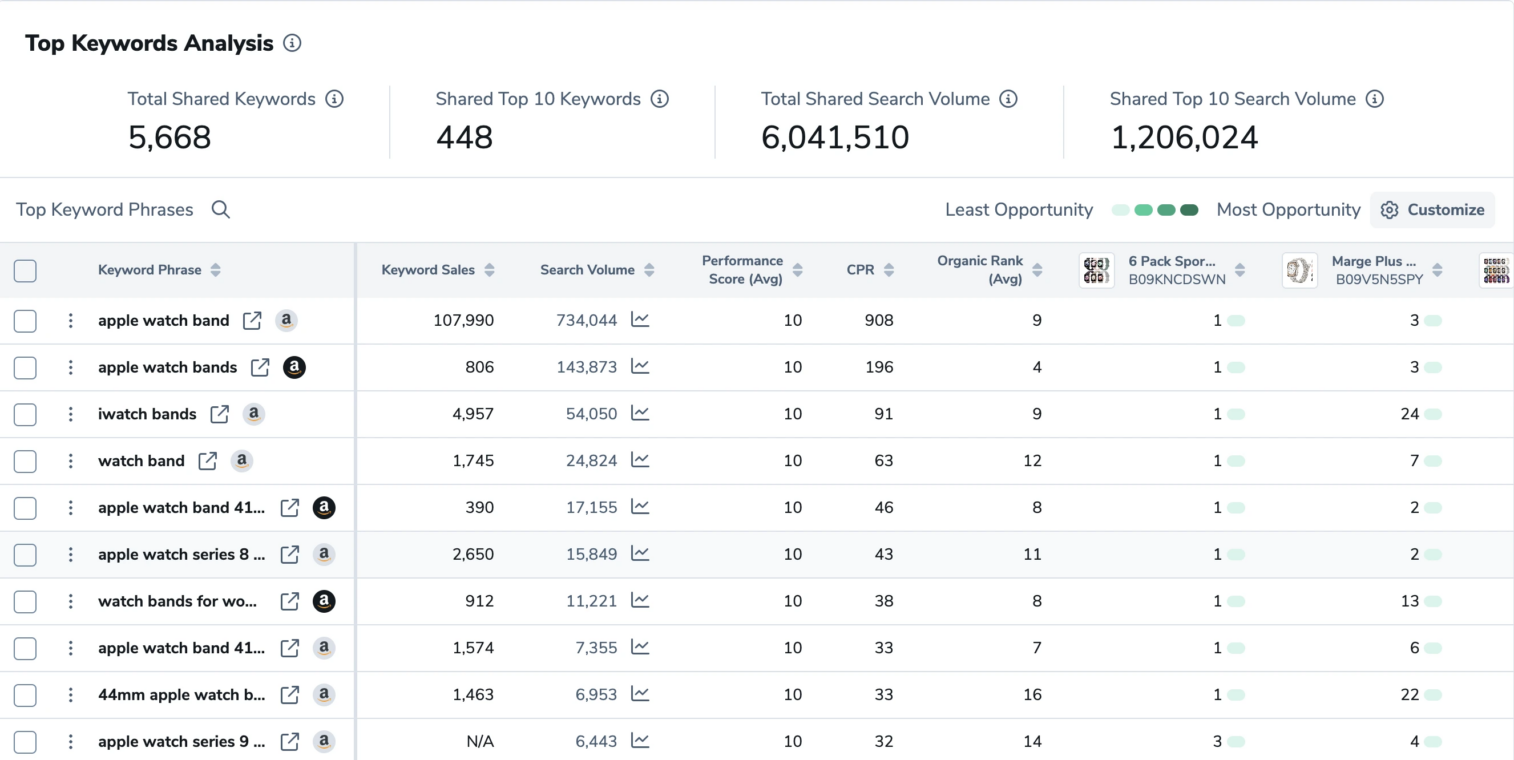Sort by Search Volume column arrows
This screenshot has height=760, width=1514.
[x=649, y=270]
